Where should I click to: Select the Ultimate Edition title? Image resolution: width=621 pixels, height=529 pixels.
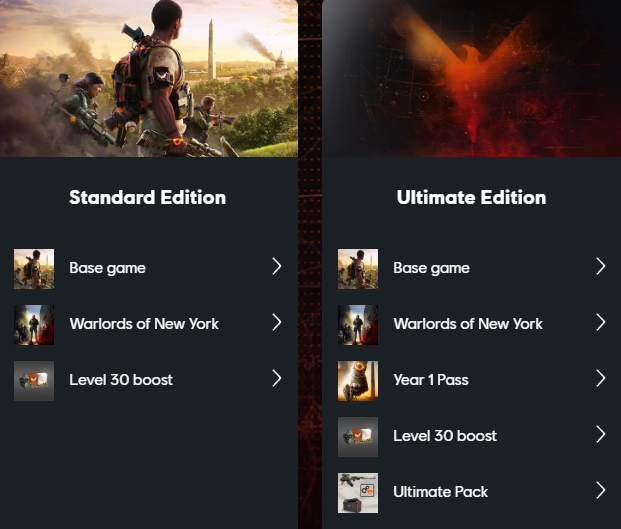coord(471,197)
